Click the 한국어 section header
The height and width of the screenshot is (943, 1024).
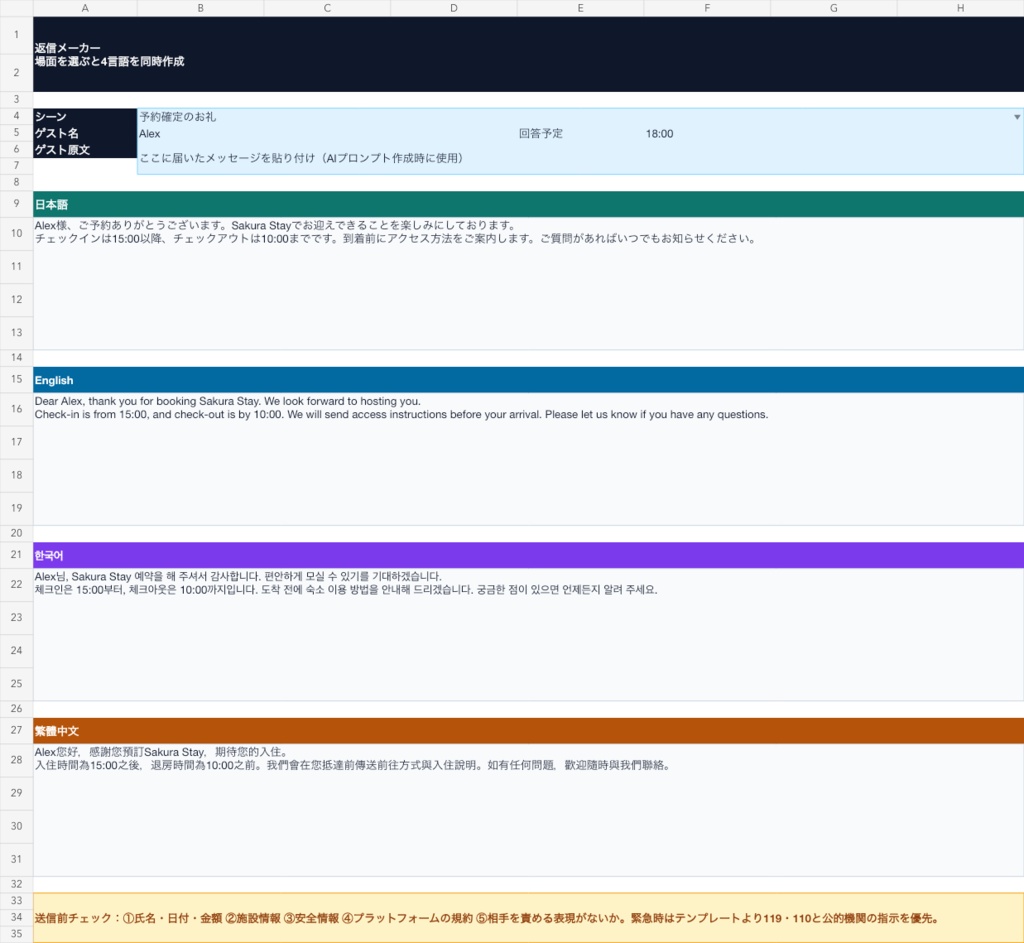(x=528, y=555)
